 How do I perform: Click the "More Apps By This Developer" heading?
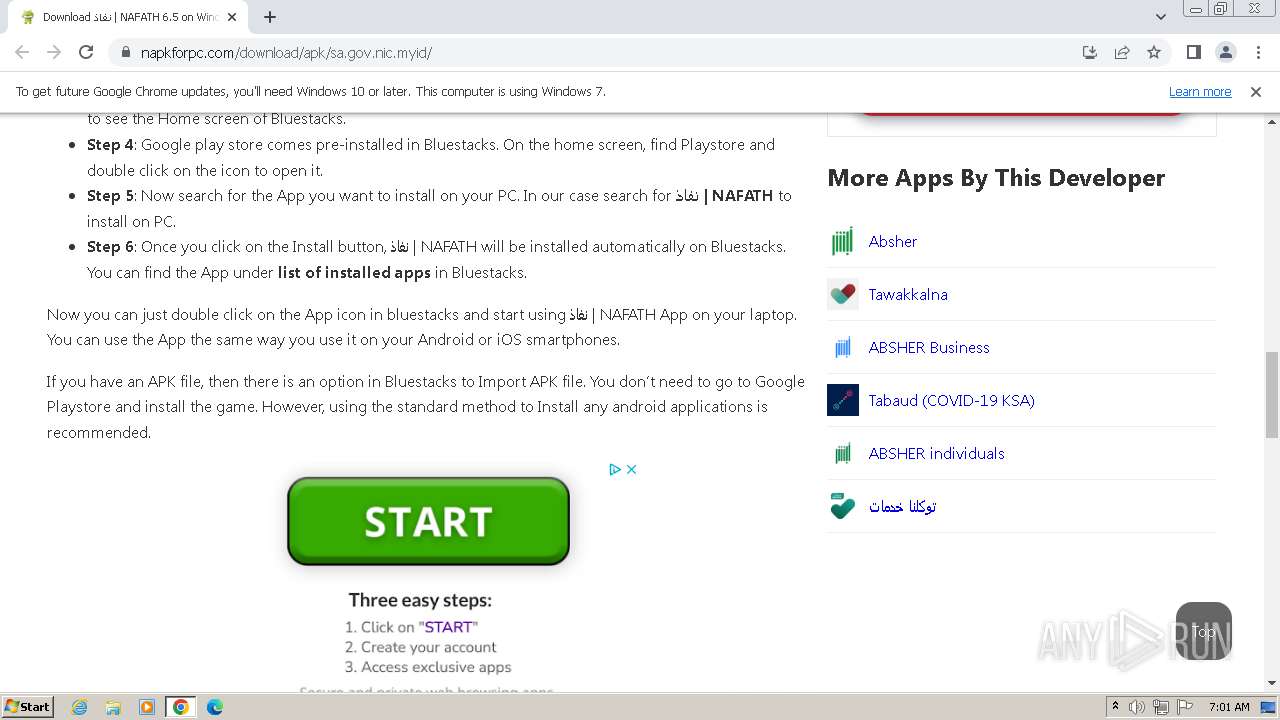(x=996, y=178)
